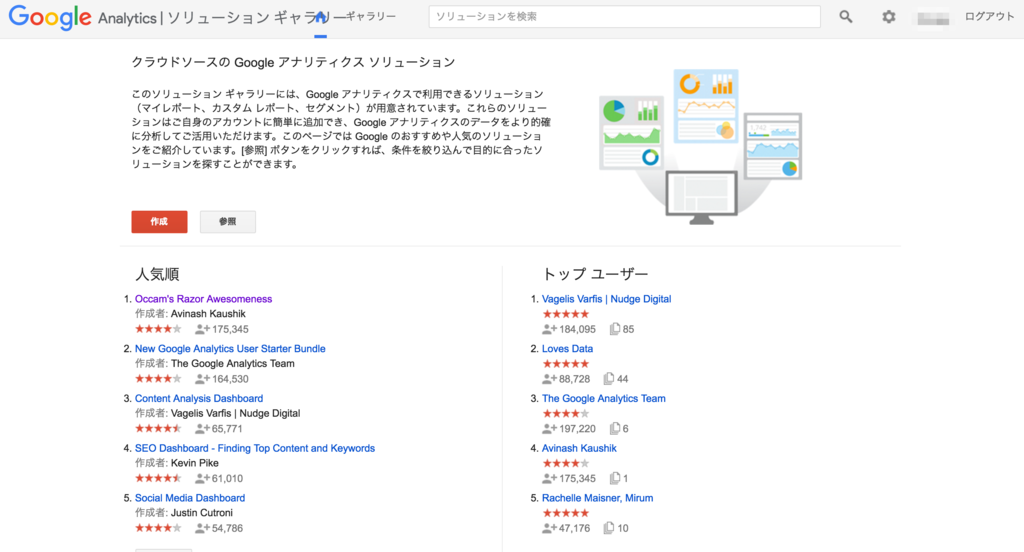Open The Google Analytics Team top user link
The height and width of the screenshot is (552, 1024).
click(603, 398)
